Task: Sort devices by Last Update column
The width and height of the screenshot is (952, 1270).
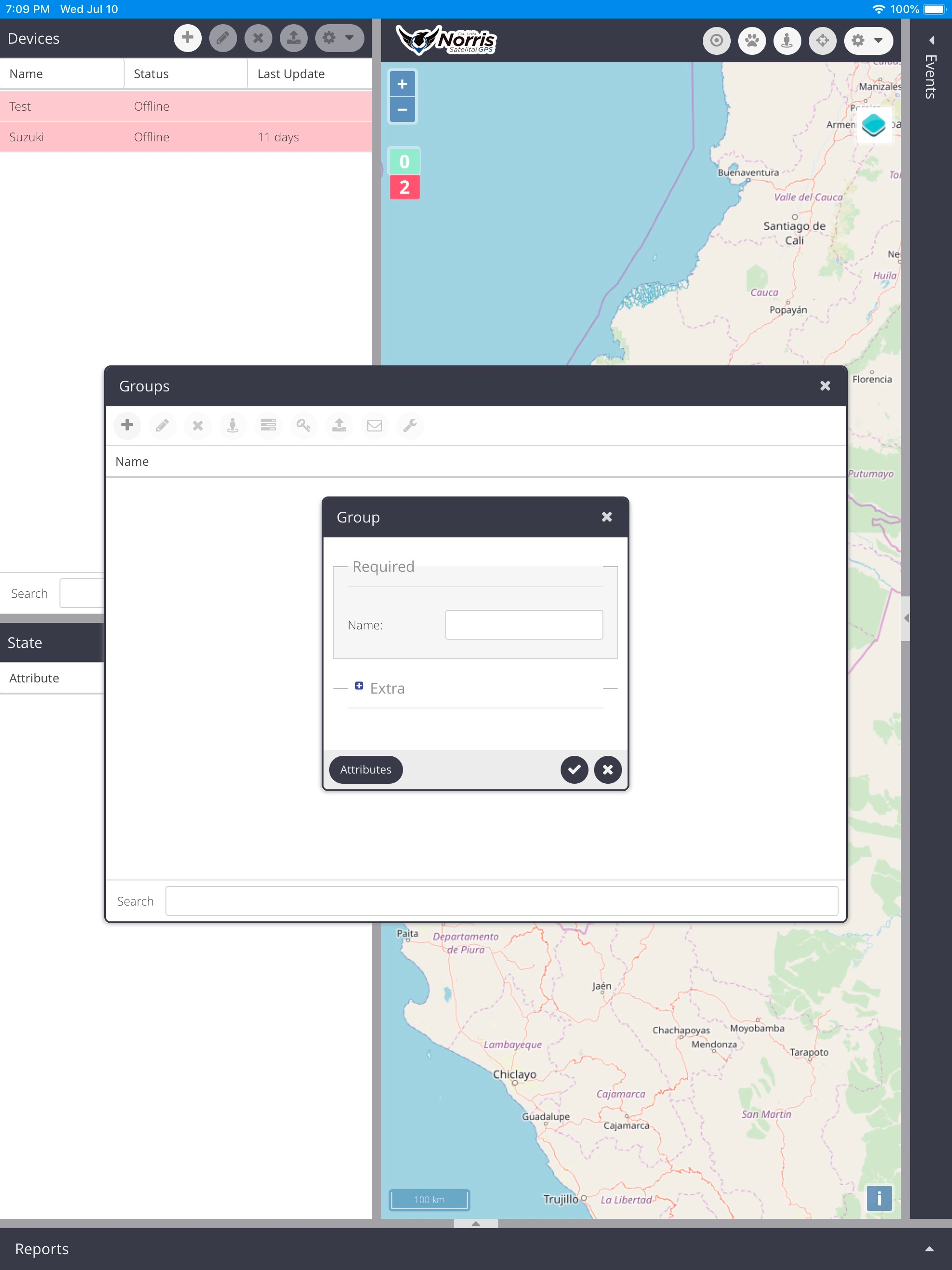Action: tap(310, 73)
